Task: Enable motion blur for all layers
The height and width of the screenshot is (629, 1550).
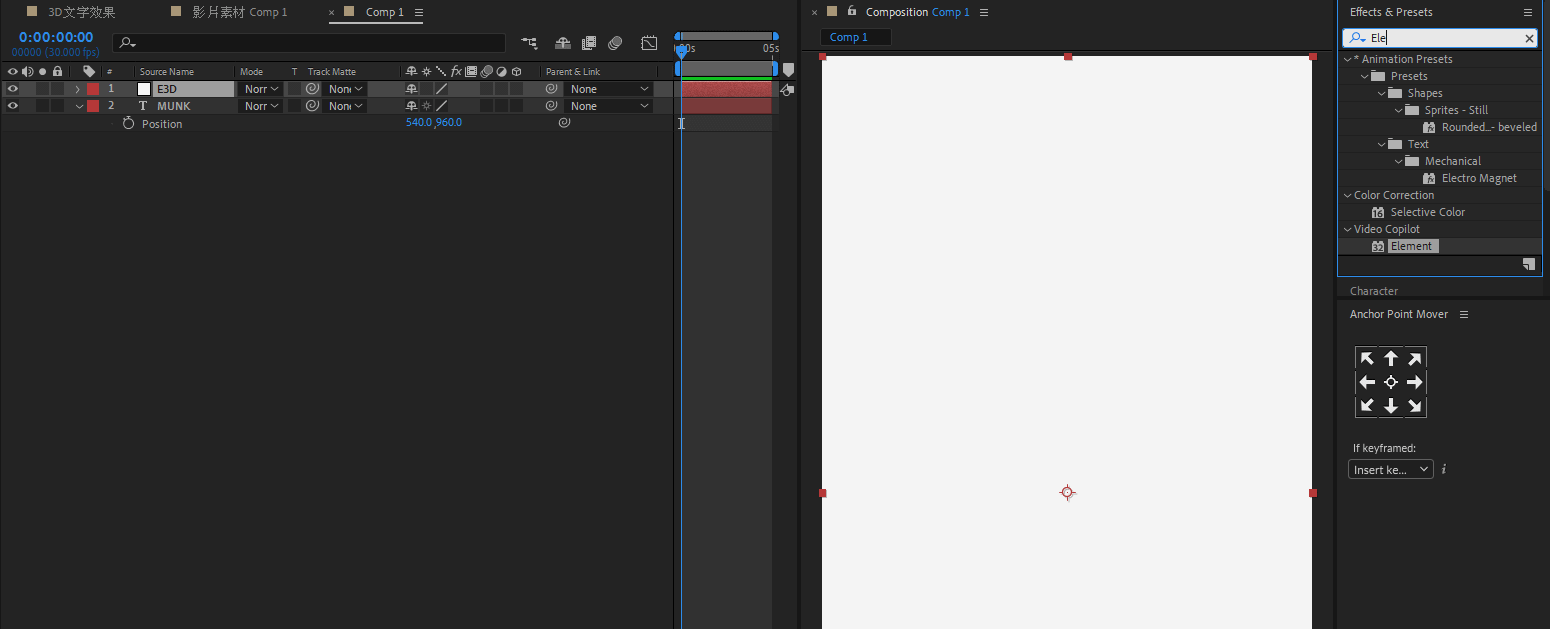Action: (615, 43)
